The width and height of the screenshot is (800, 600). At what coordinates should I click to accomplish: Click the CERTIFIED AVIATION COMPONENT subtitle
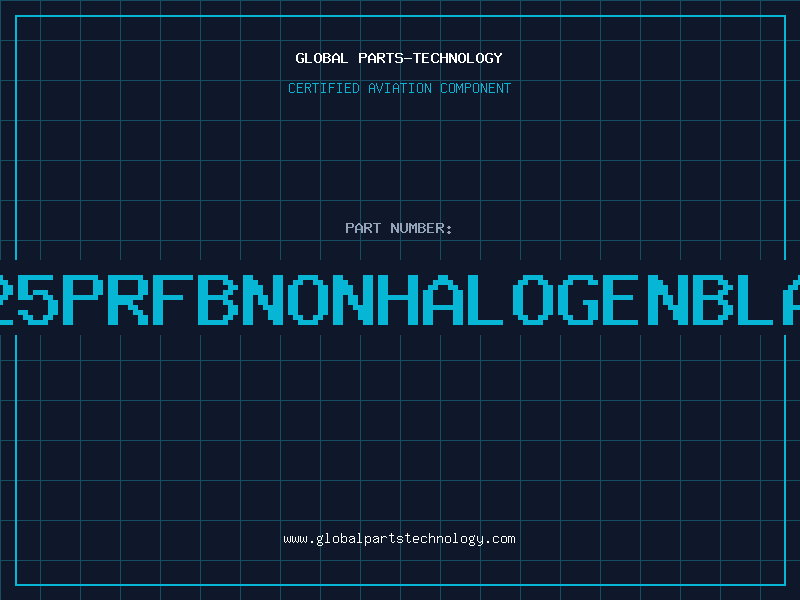pos(399,88)
